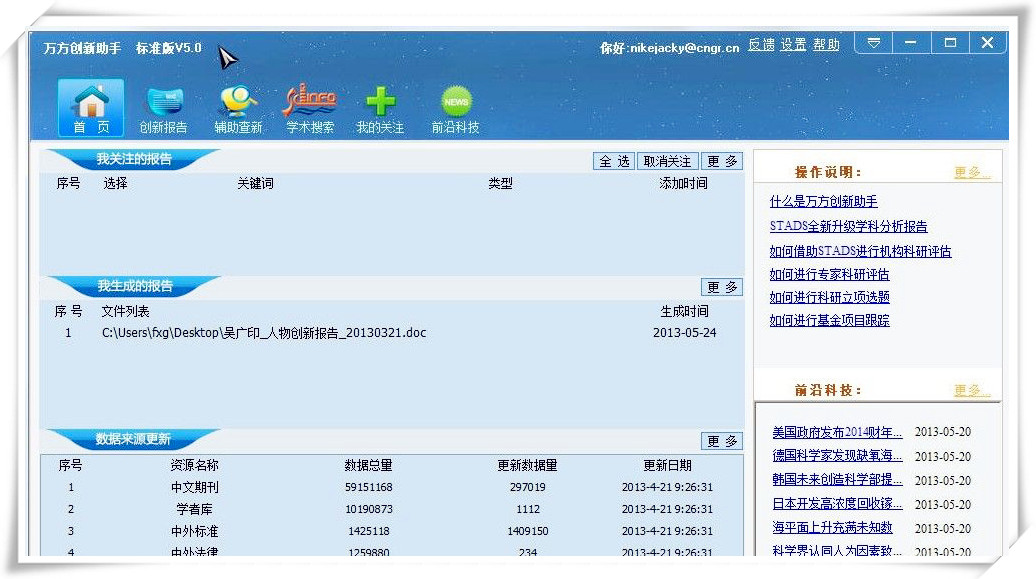Click the 取消关注 button
The image size is (1036, 579).
pyautogui.click(x=667, y=161)
